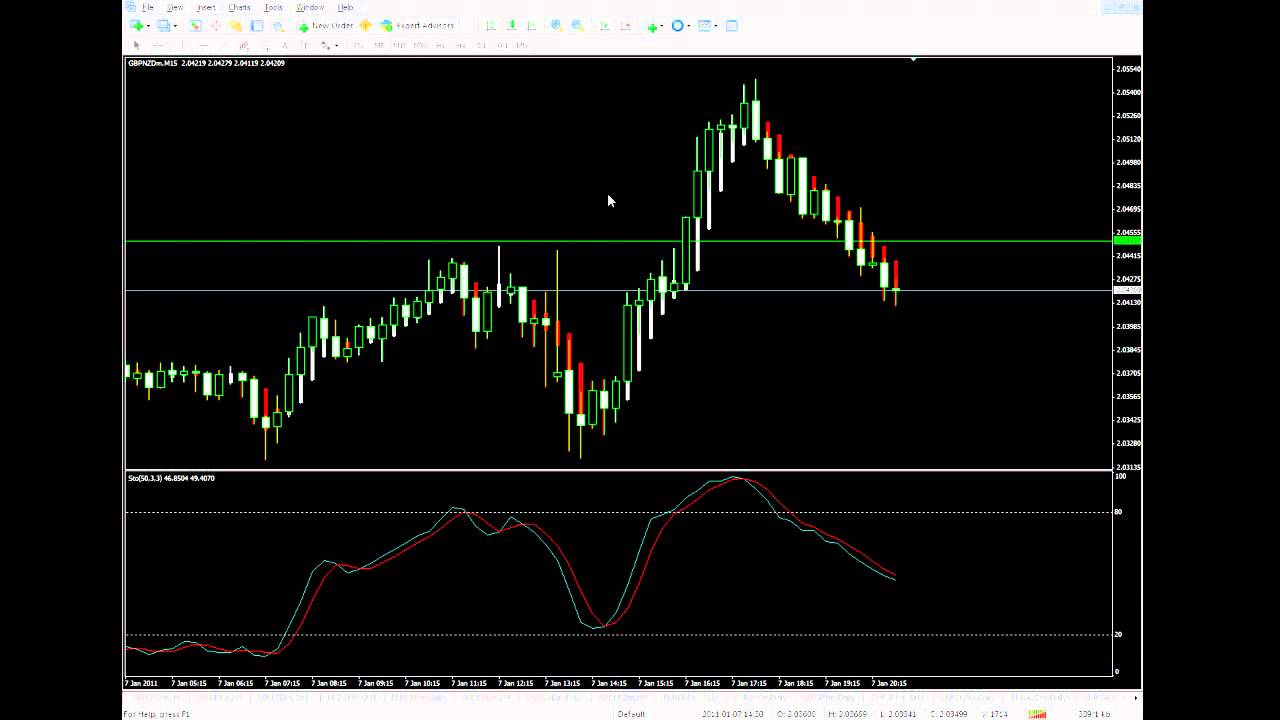
Task: Open the Tools menu
Action: pos(273,7)
